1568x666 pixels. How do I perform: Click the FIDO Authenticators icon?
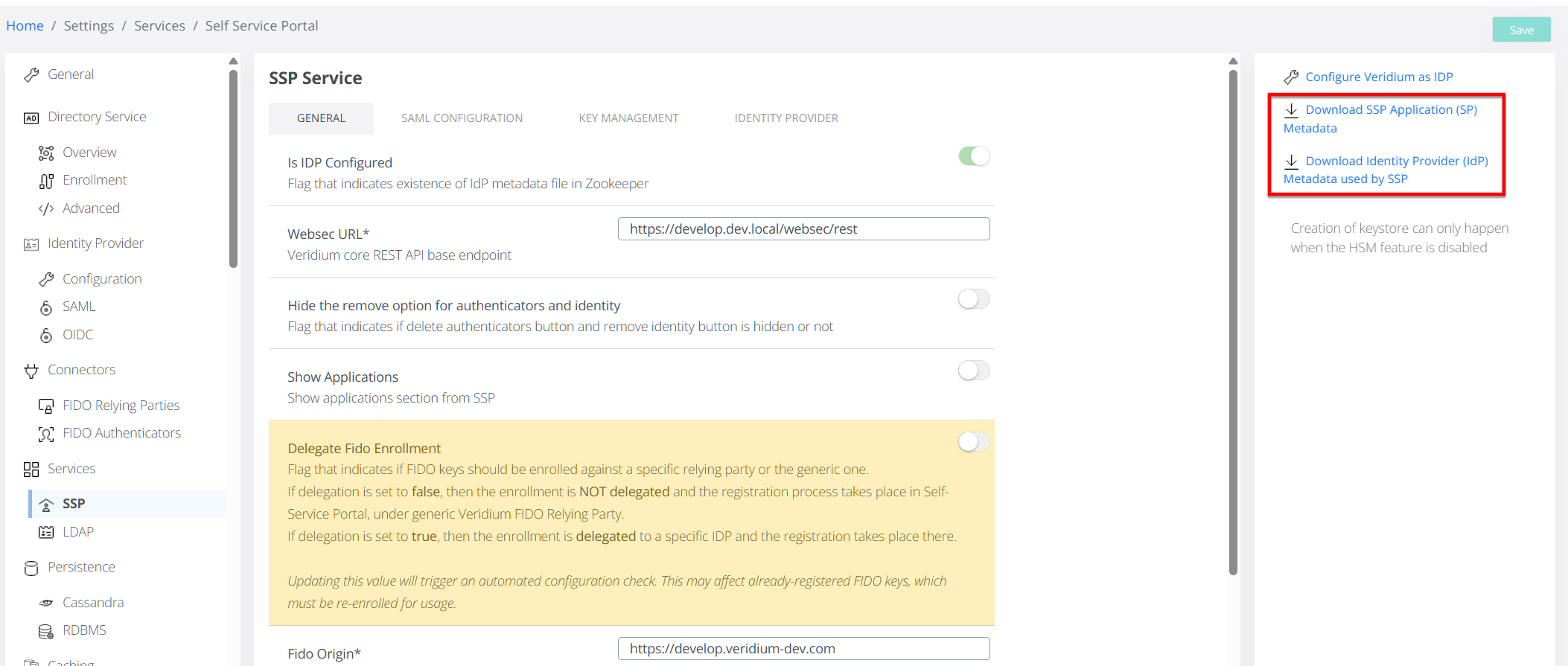coord(46,434)
